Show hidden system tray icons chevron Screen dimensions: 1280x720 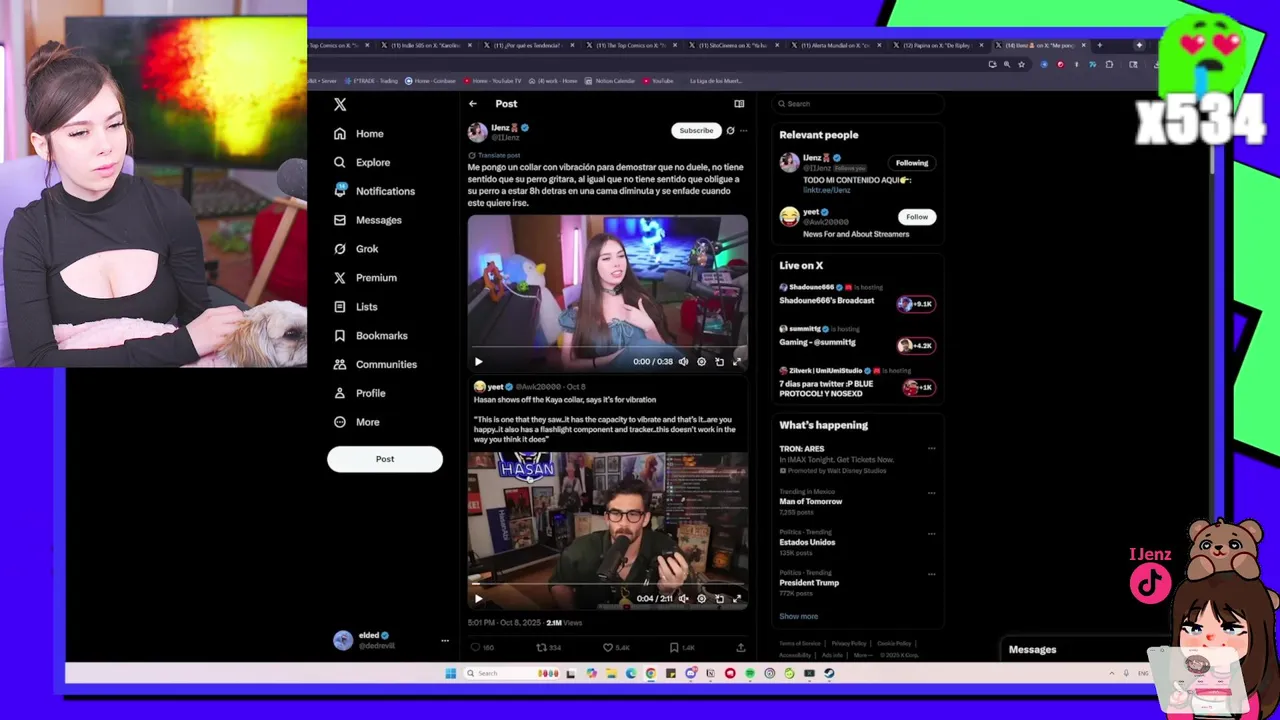click(x=1112, y=673)
